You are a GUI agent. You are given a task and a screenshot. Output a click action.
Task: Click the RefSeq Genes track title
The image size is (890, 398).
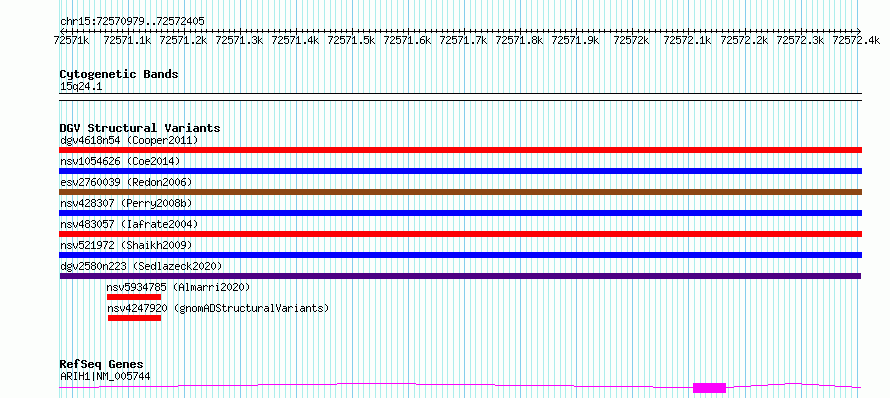coord(102,365)
